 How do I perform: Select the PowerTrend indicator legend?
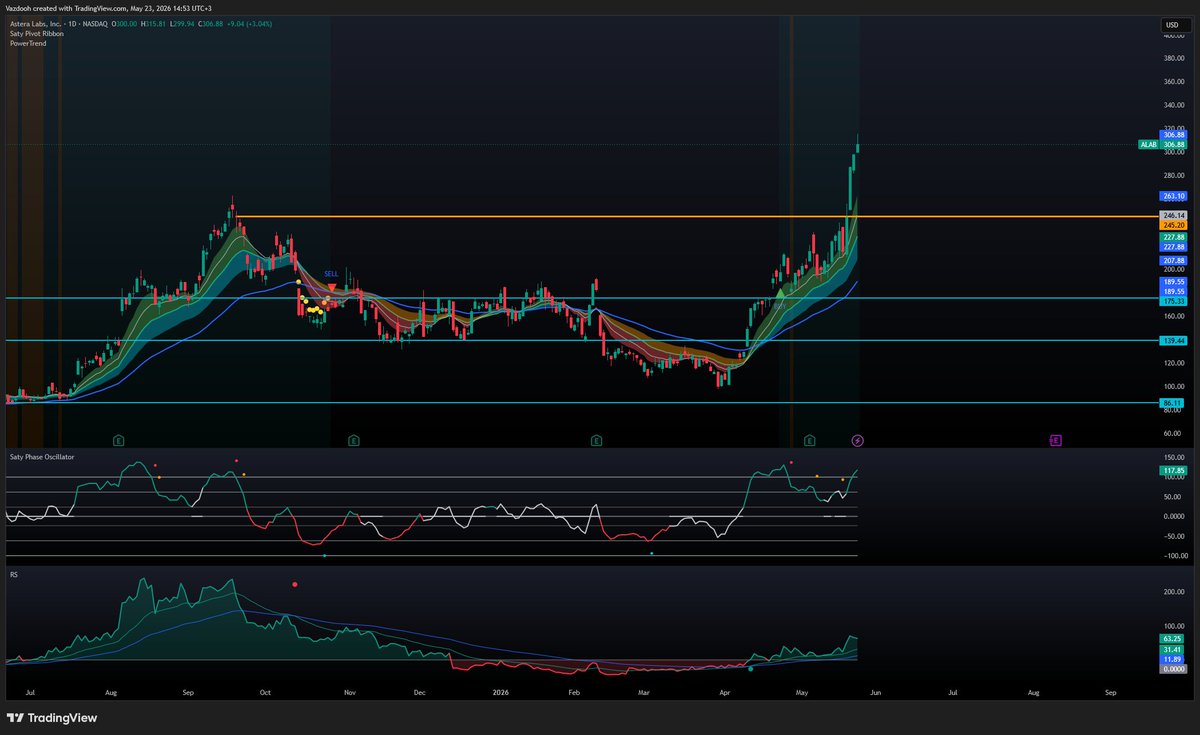click(26, 43)
